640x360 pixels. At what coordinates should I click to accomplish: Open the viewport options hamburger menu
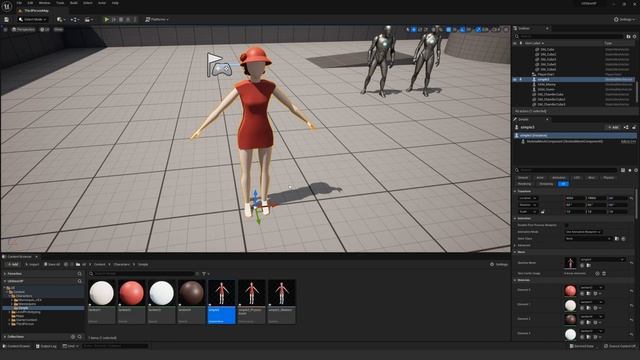[x=5, y=29]
